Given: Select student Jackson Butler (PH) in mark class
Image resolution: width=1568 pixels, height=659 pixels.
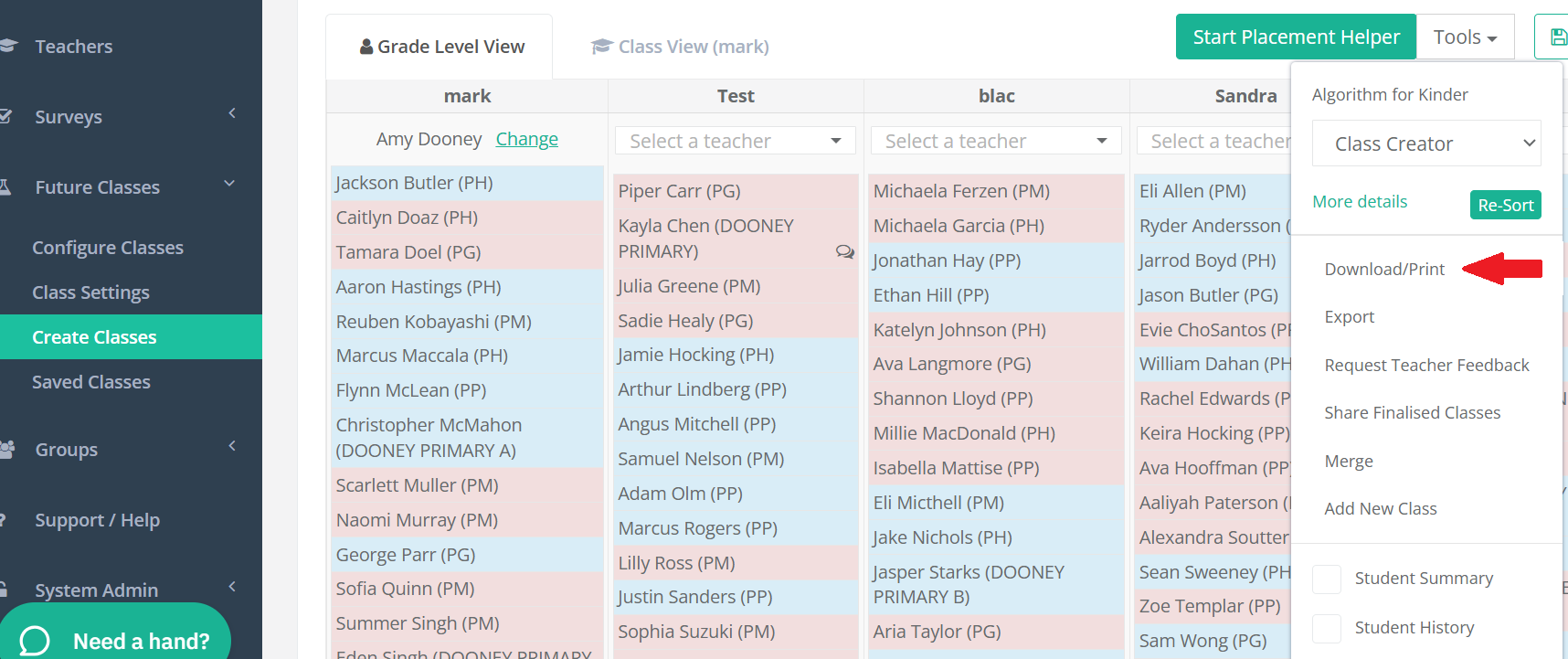Looking at the screenshot, I should [467, 183].
